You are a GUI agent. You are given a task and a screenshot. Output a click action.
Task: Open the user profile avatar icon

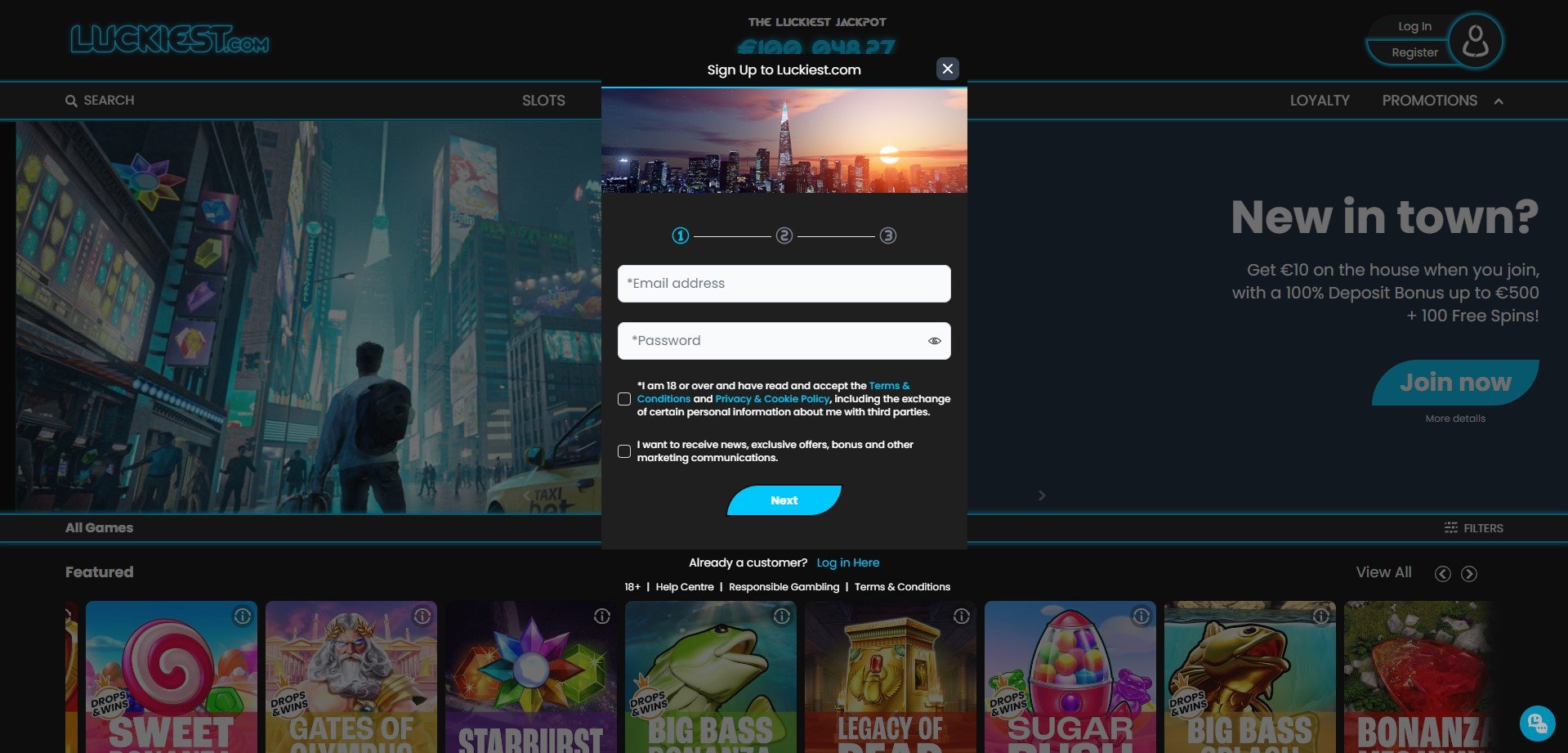click(x=1475, y=40)
